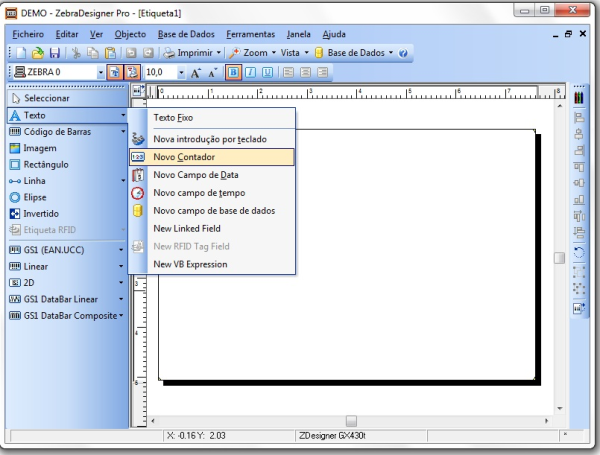Click the Open folder icon
600x455 pixels.
point(37,53)
